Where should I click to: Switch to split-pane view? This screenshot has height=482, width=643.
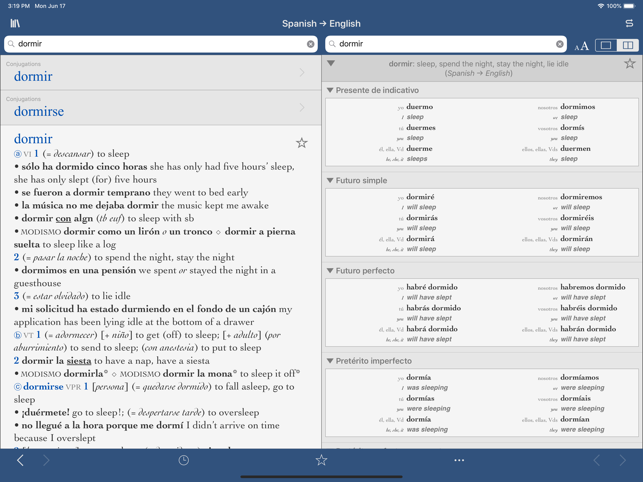[x=627, y=45]
